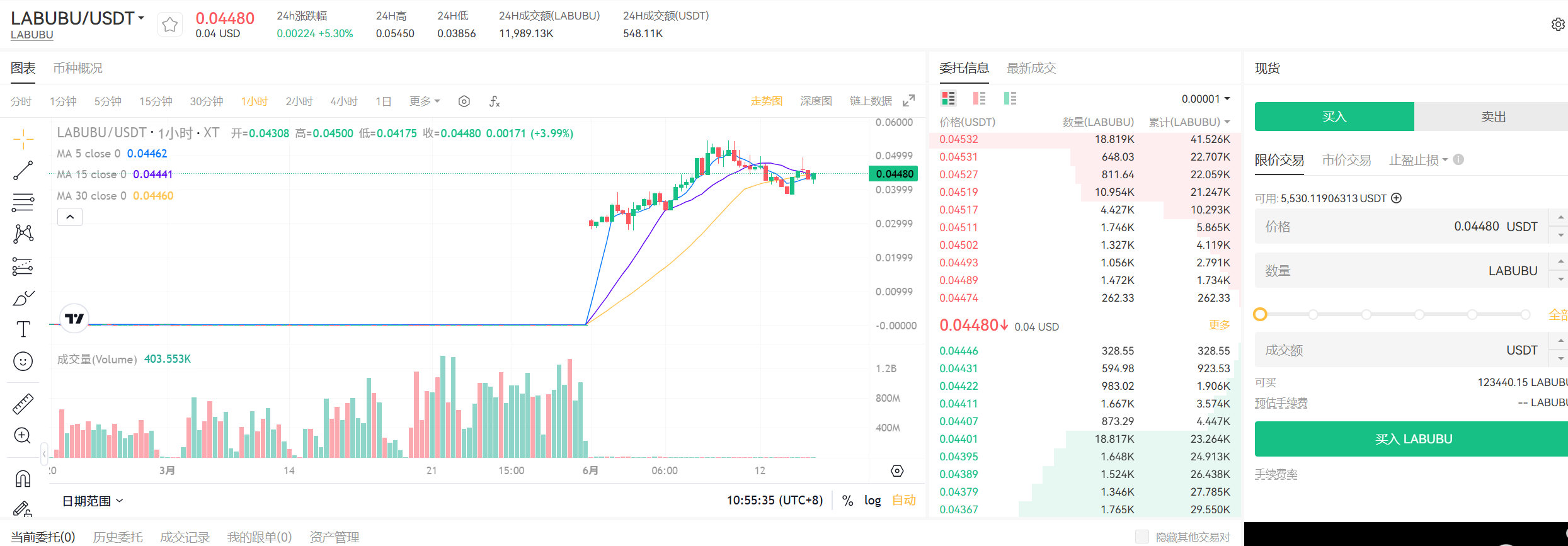Open the 0.00001 price precision dropdown
The width and height of the screenshot is (1568, 546).
(1206, 99)
